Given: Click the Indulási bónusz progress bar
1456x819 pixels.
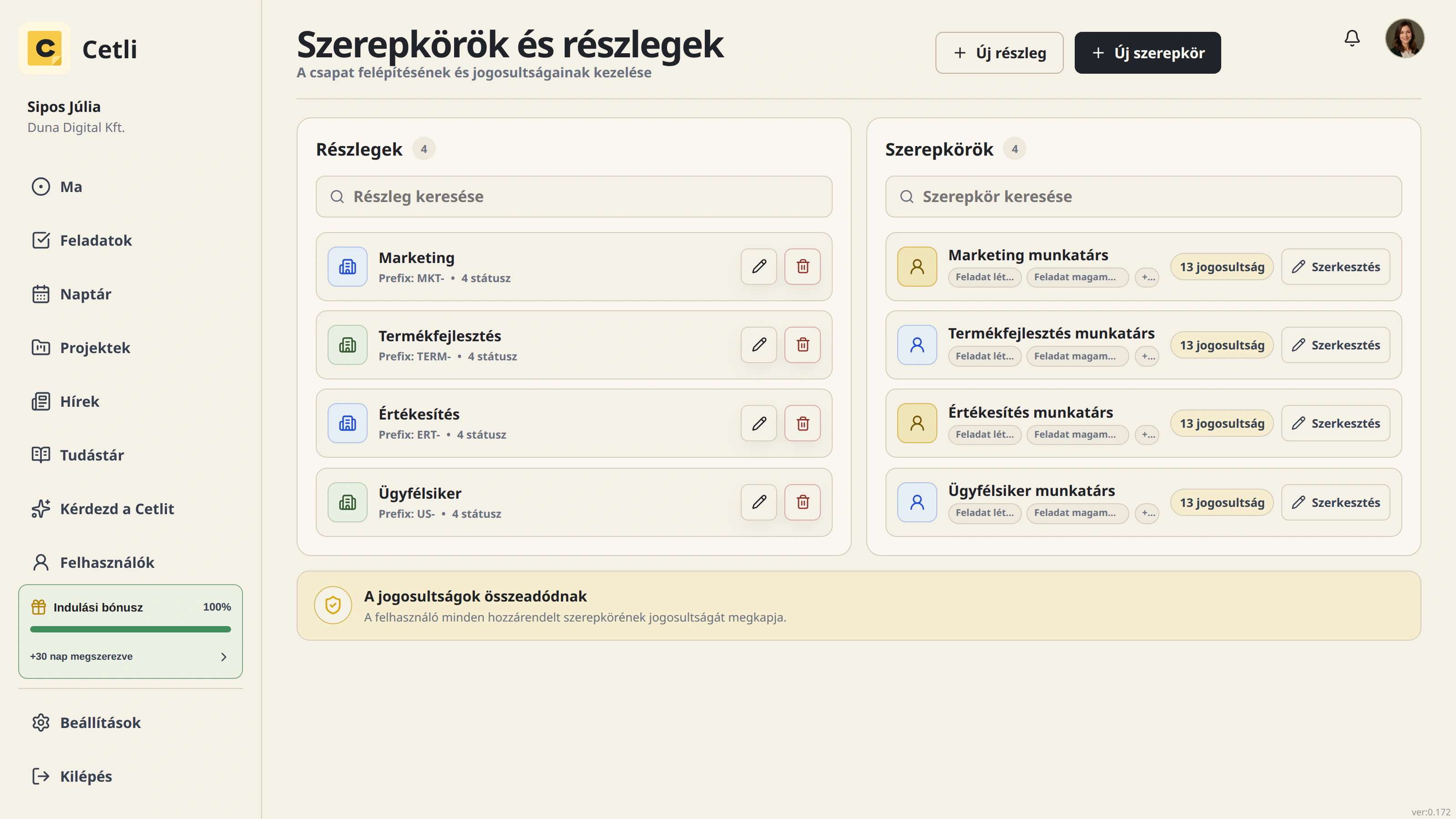Looking at the screenshot, I should click(131, 629).
